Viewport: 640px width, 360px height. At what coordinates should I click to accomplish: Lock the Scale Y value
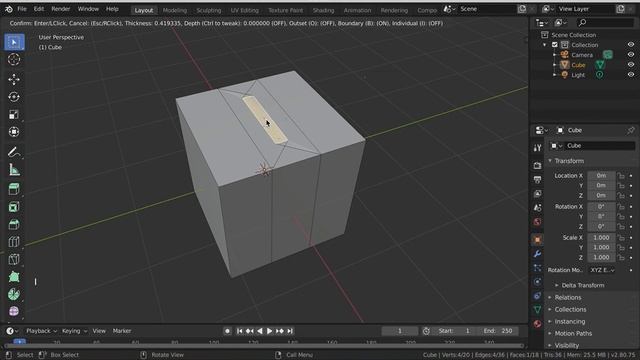(x=621, y=247)
